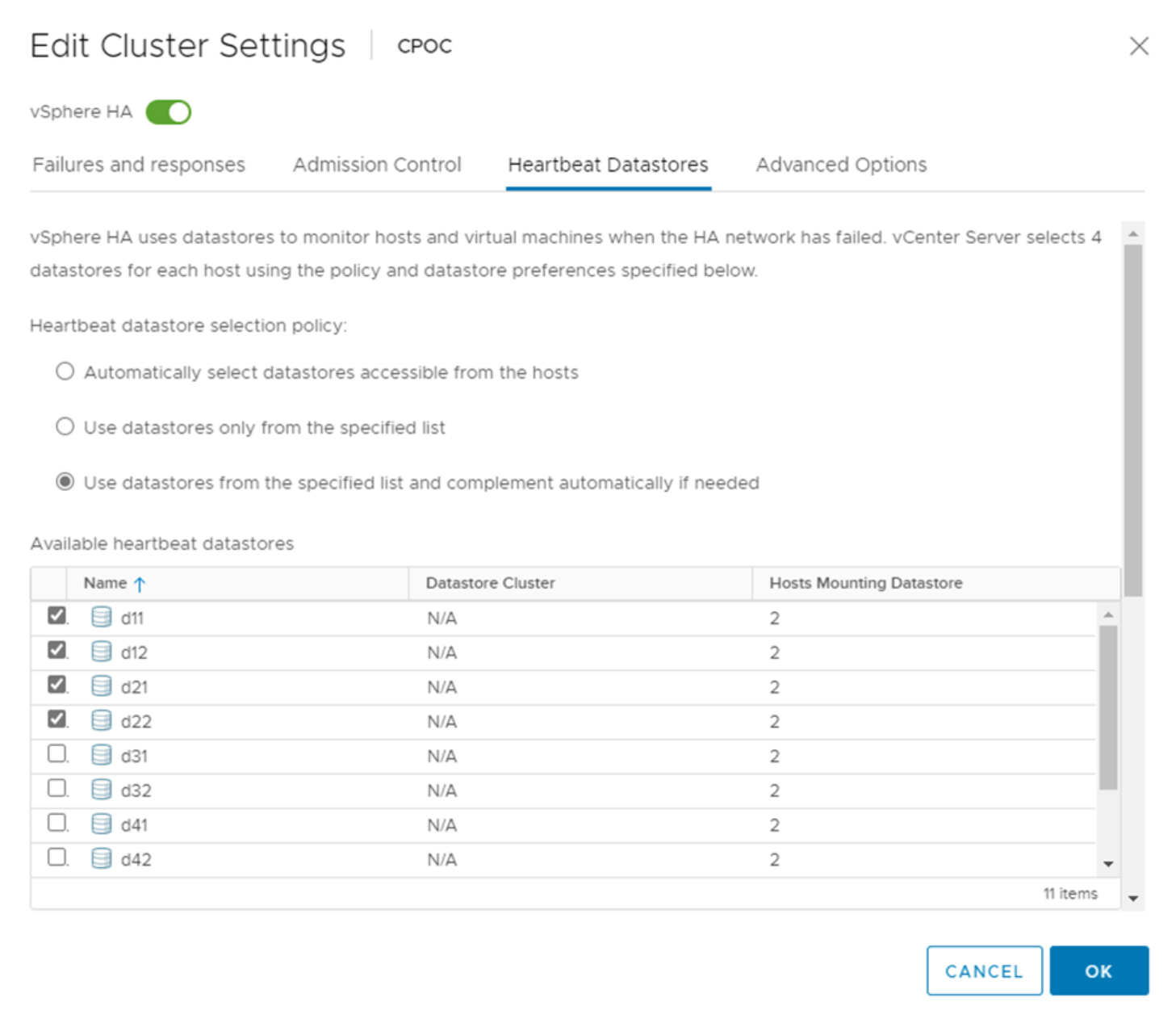Check the d31 datastore checkbox
Screen dimensions: 1176x1019
(56, 754)
